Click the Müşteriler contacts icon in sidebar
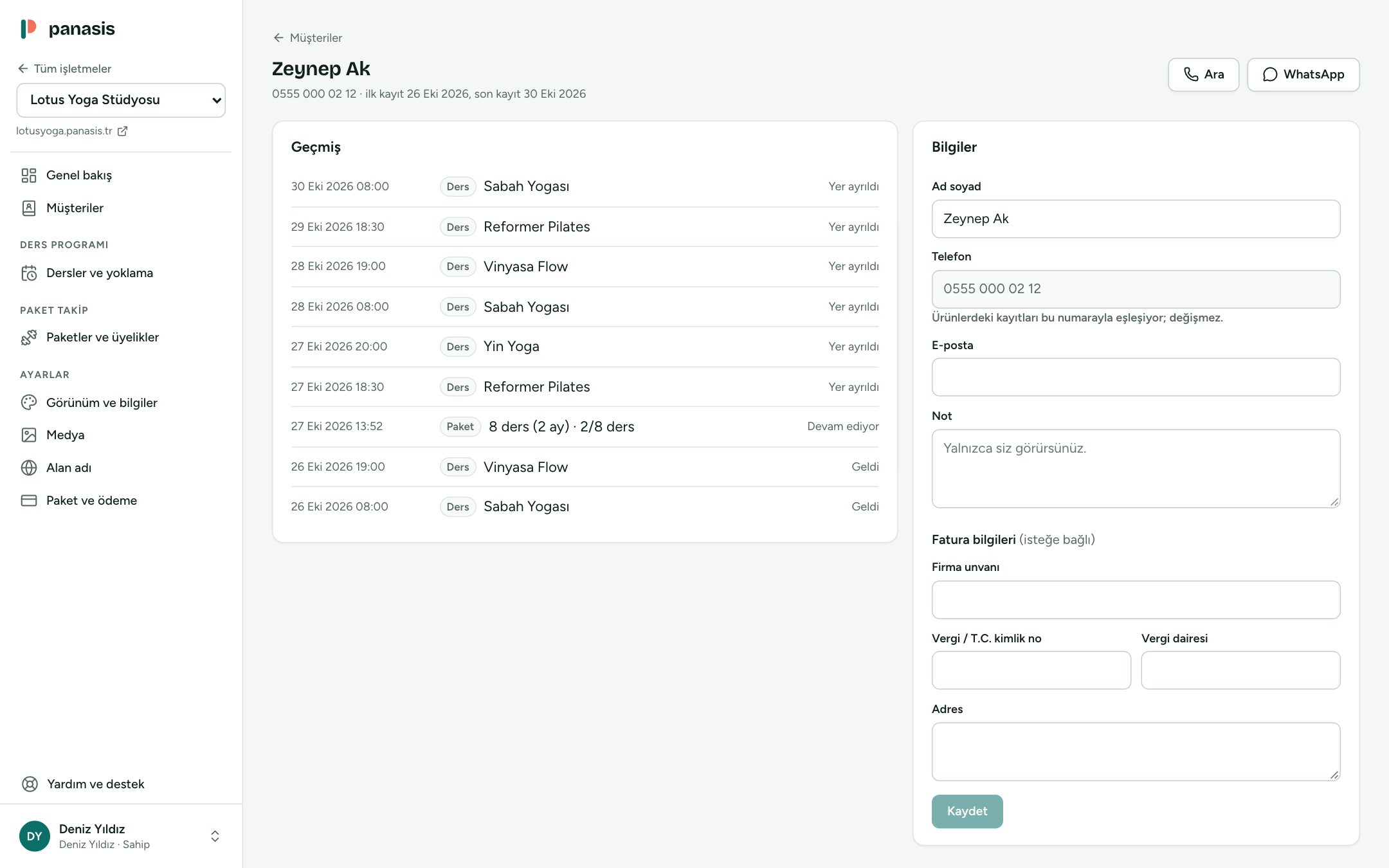Viewport: 1389px width, 868px height. (x=29, y=208)
